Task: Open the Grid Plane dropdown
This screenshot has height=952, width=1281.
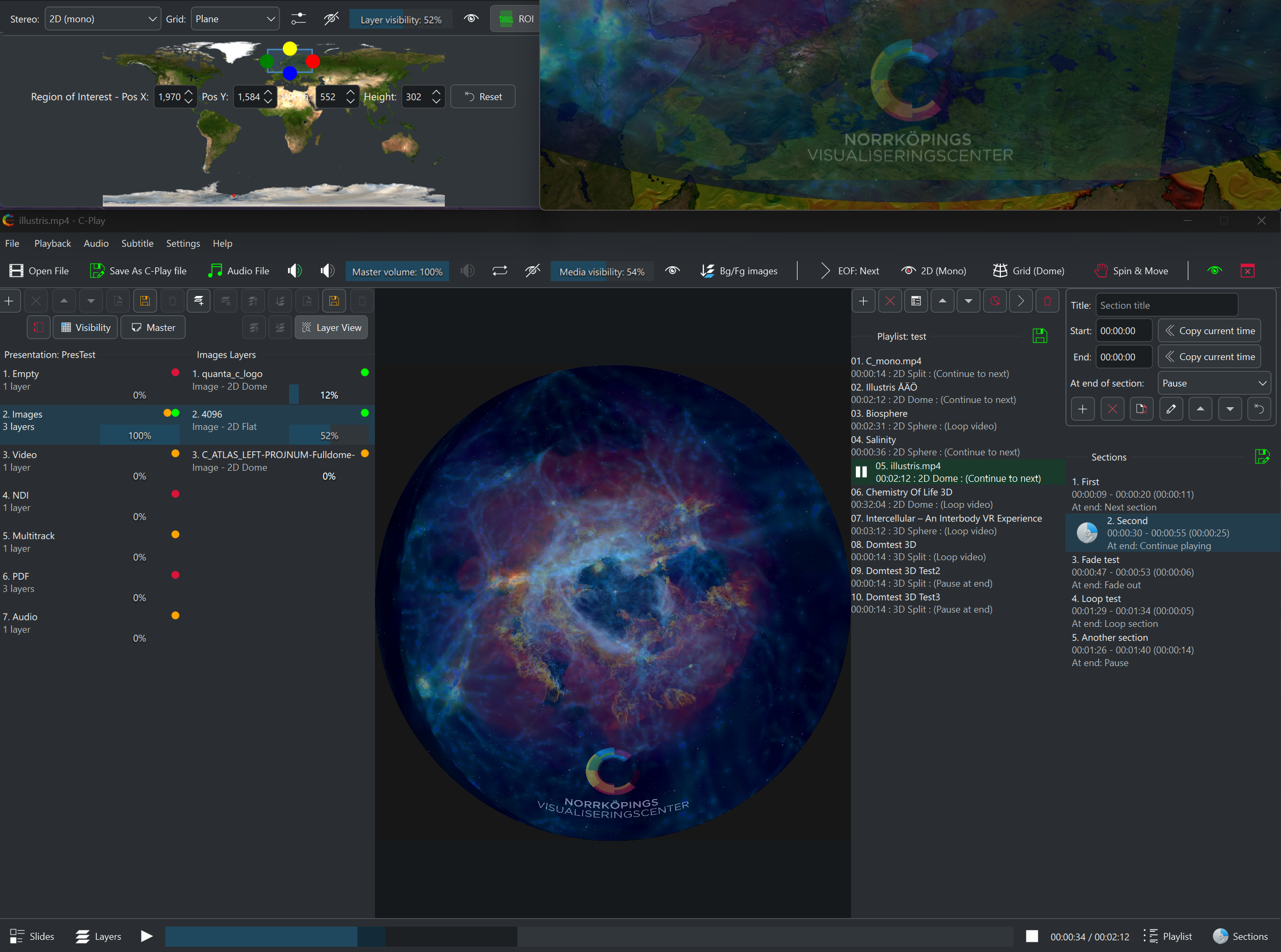Action: tap(235, 19)
